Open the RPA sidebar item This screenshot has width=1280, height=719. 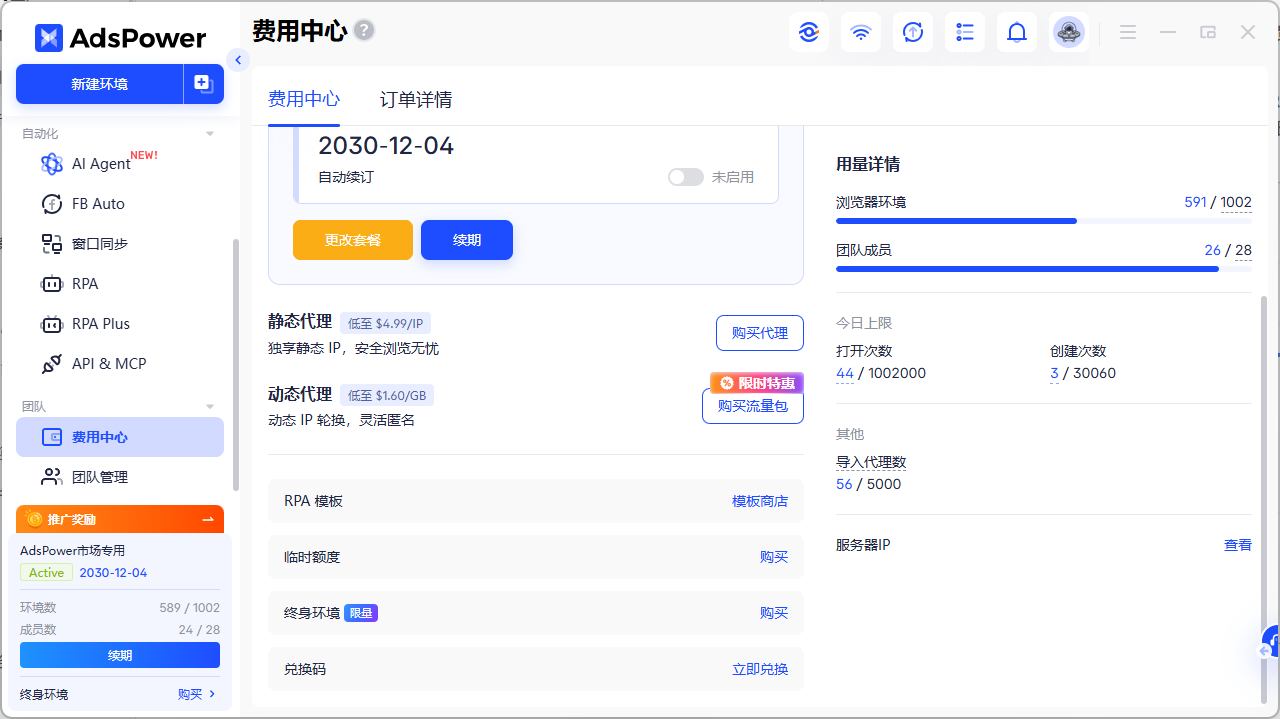click(120, 283)
